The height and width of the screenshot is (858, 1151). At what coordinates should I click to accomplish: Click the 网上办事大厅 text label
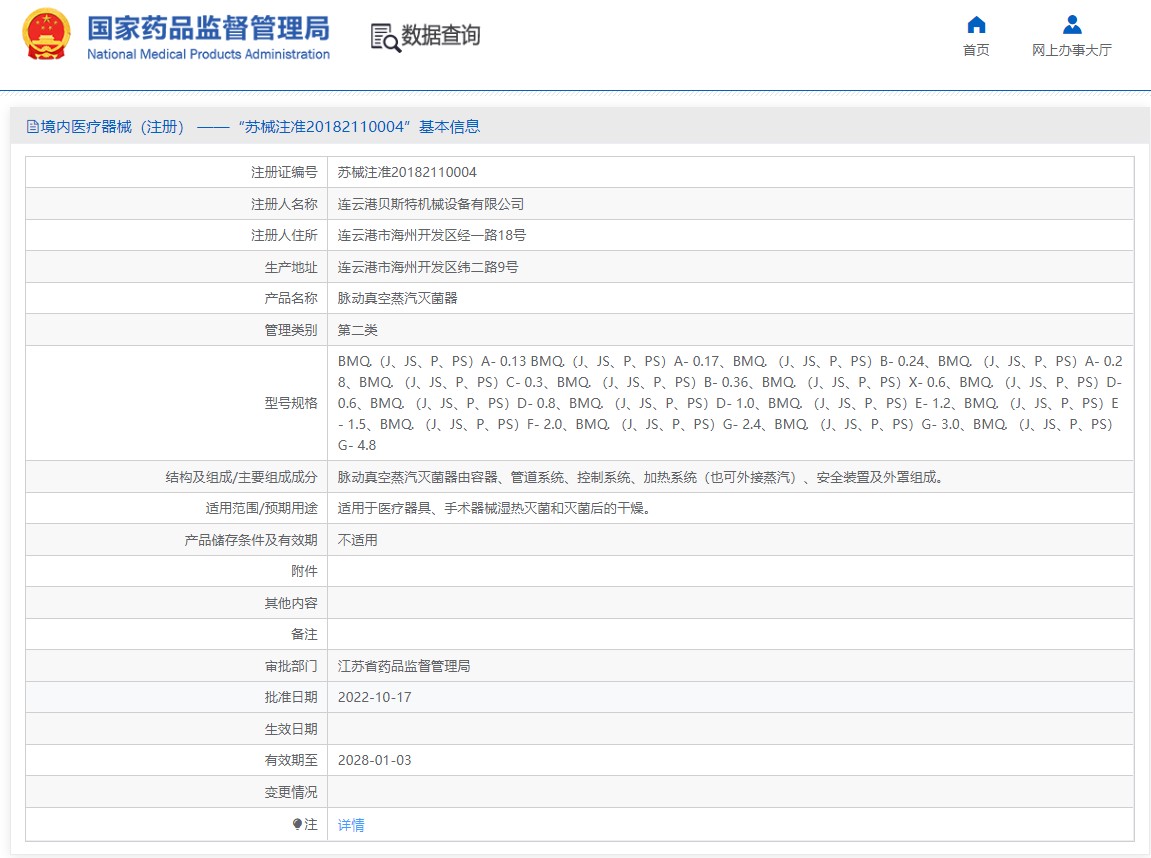click(x=1072, y=50)
